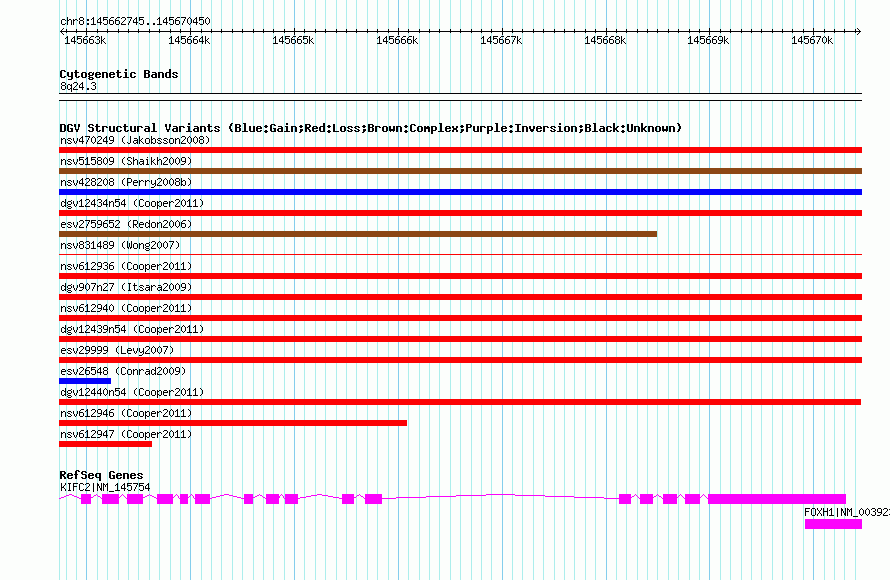The width and height of the screenshot is (890, 580).
Task: Select the magenta FOXH1 gene block
Action: (833, 524)
